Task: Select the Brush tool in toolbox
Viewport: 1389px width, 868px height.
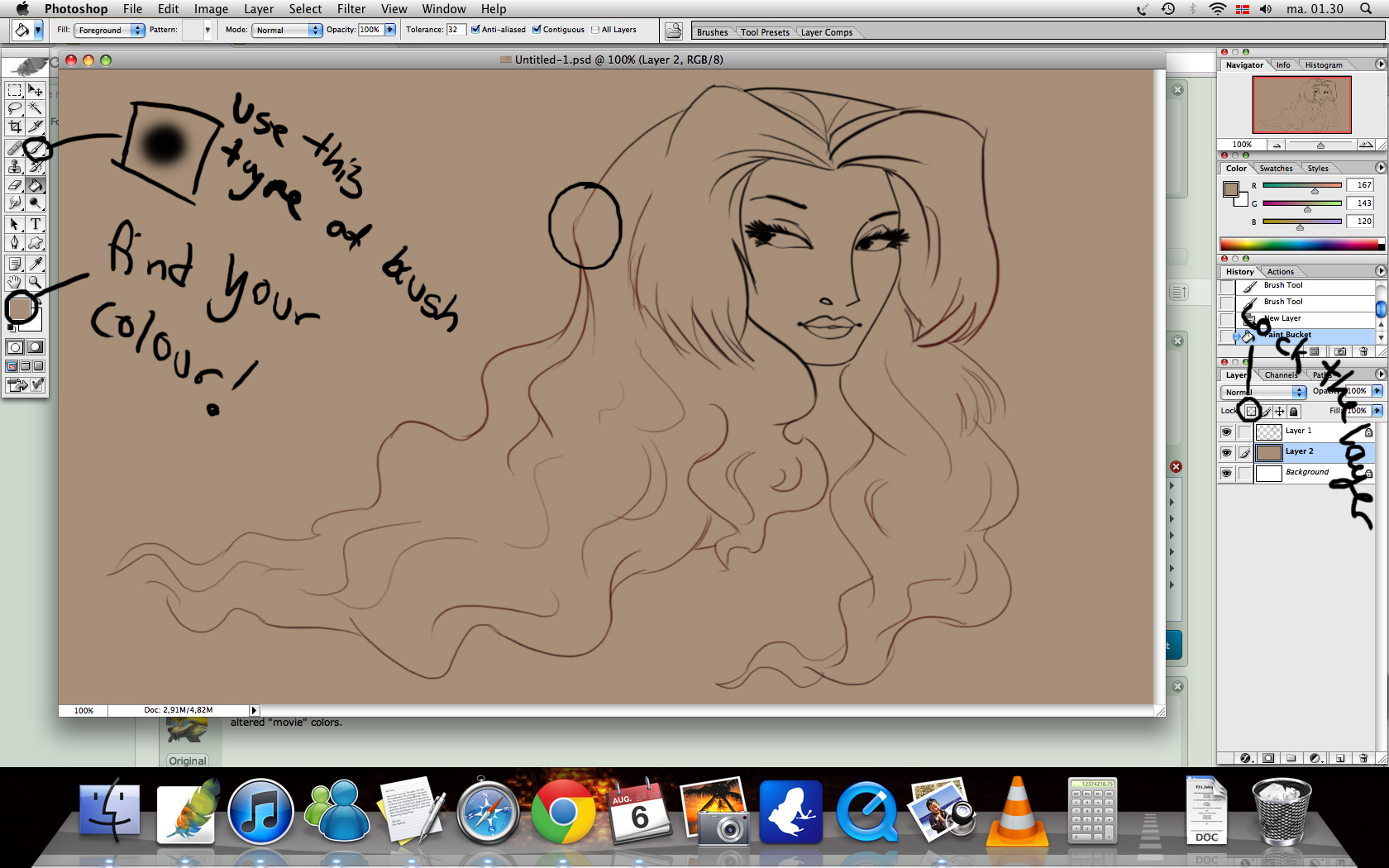Action: click(x=36, y=148)
